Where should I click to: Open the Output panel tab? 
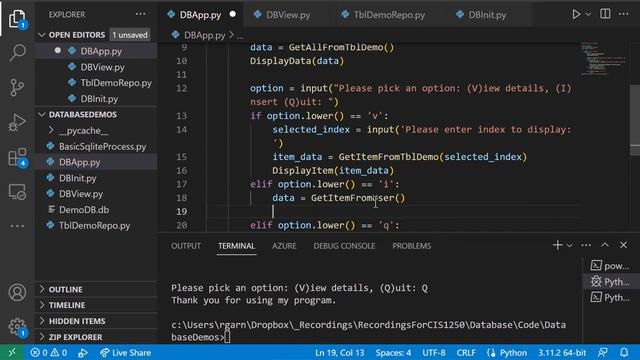(x=186, y=246)
